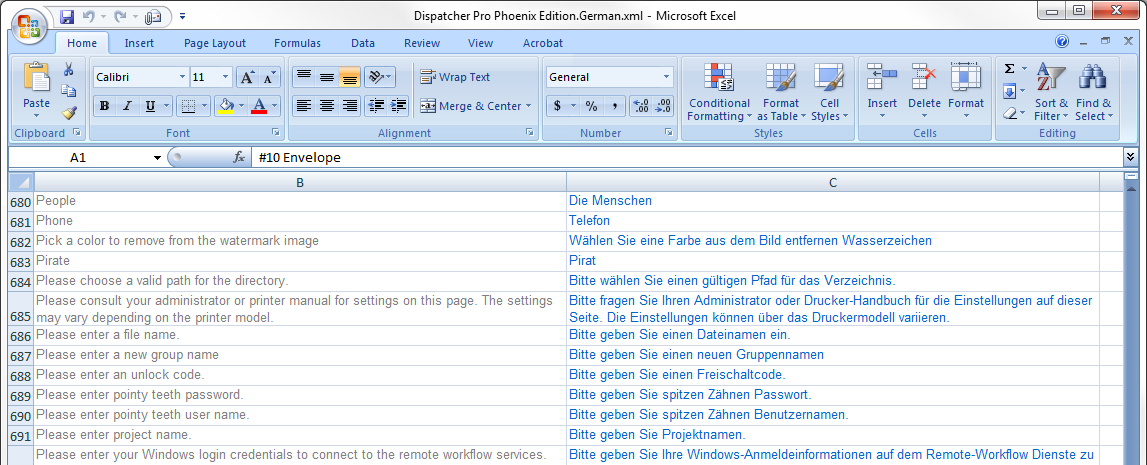1147x465 pixels.
Task: Toggle Italic formatting
Action: (127, 106)
